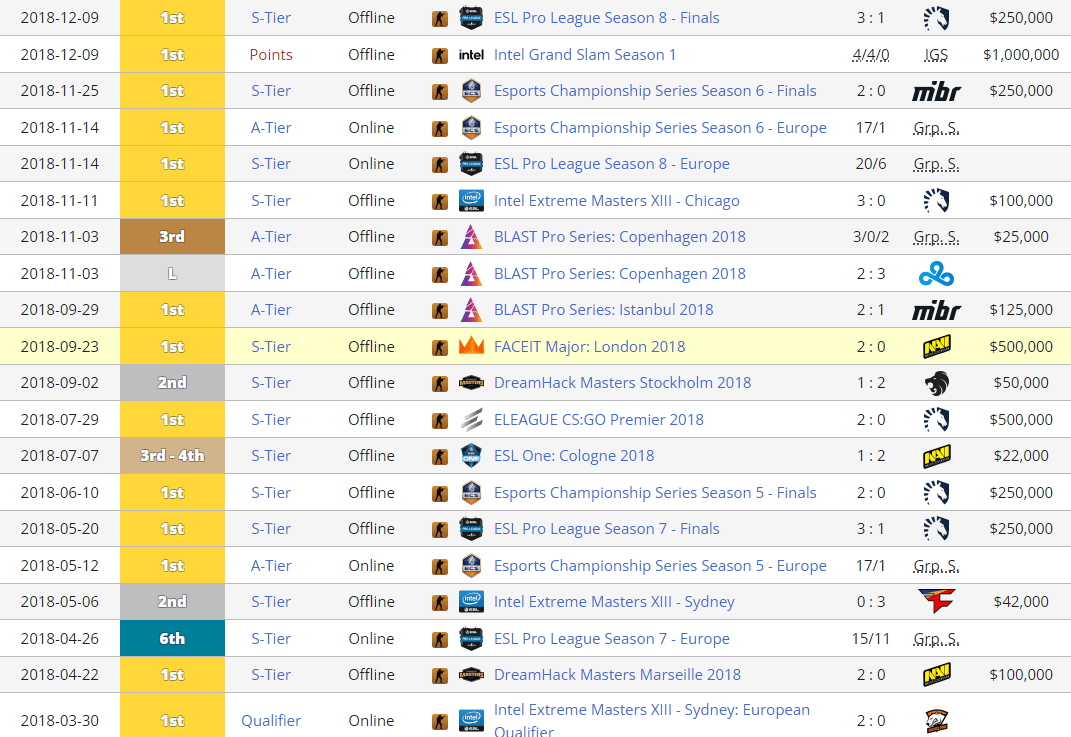Screen dimensions: 1071x737
Task: Click the 3rd - 4th placement cell
Action: point(172,456)
